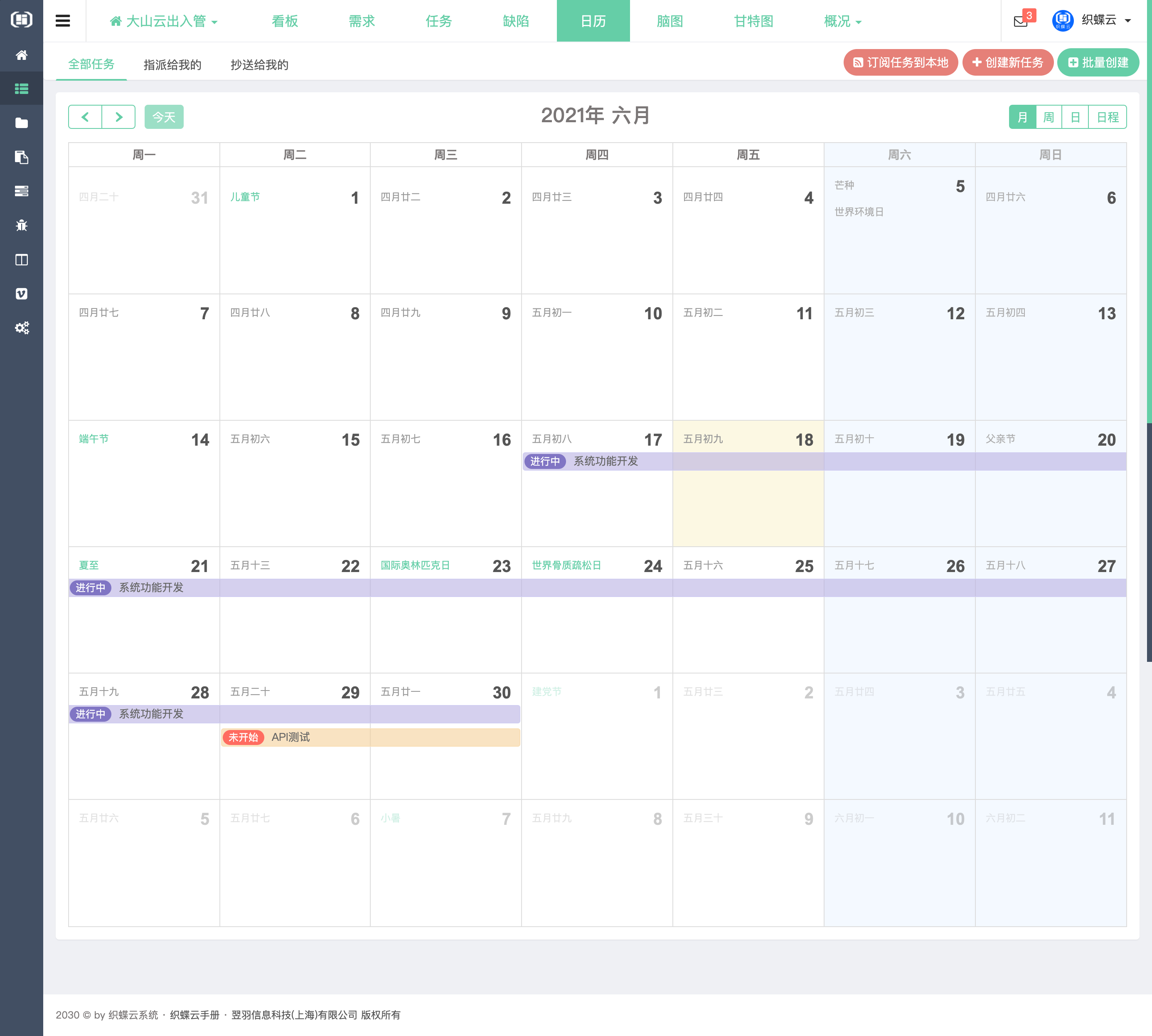Click the hamburger menu icon
Image resolution: width=1152 pixels, height=1036 pixels.
pos(63,21)
